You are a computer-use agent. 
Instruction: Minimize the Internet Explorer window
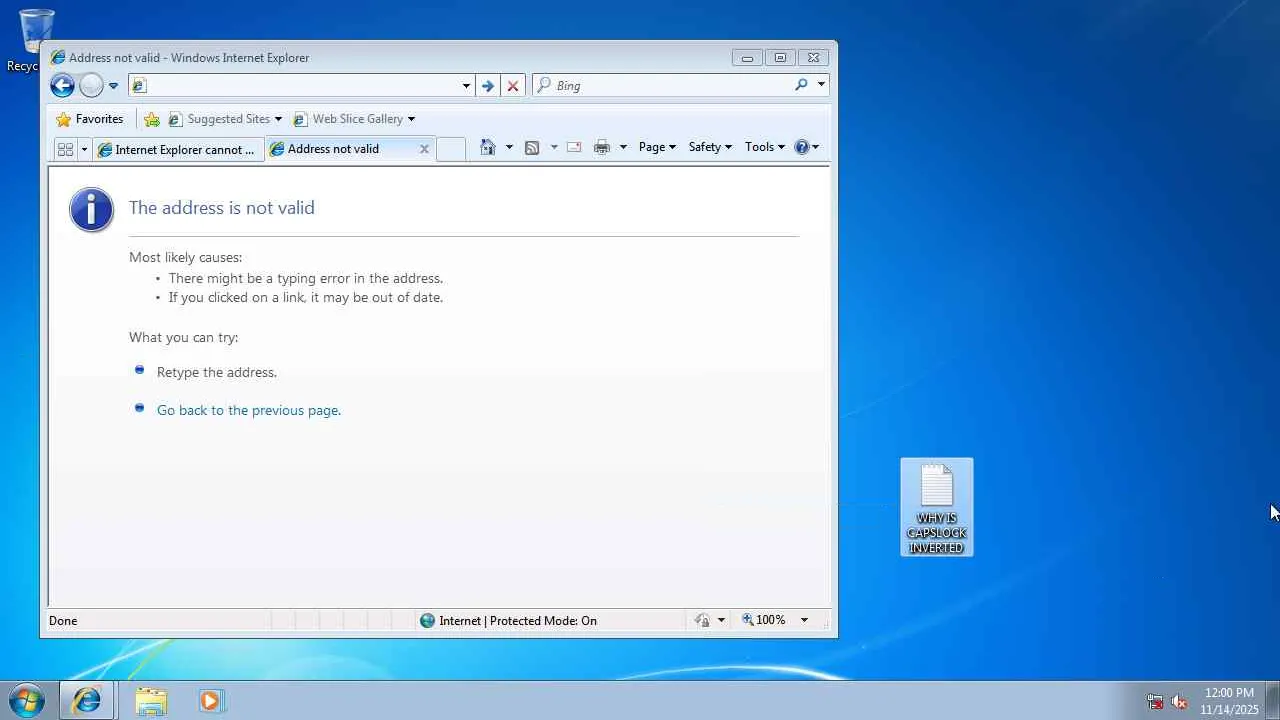[747, 58]
